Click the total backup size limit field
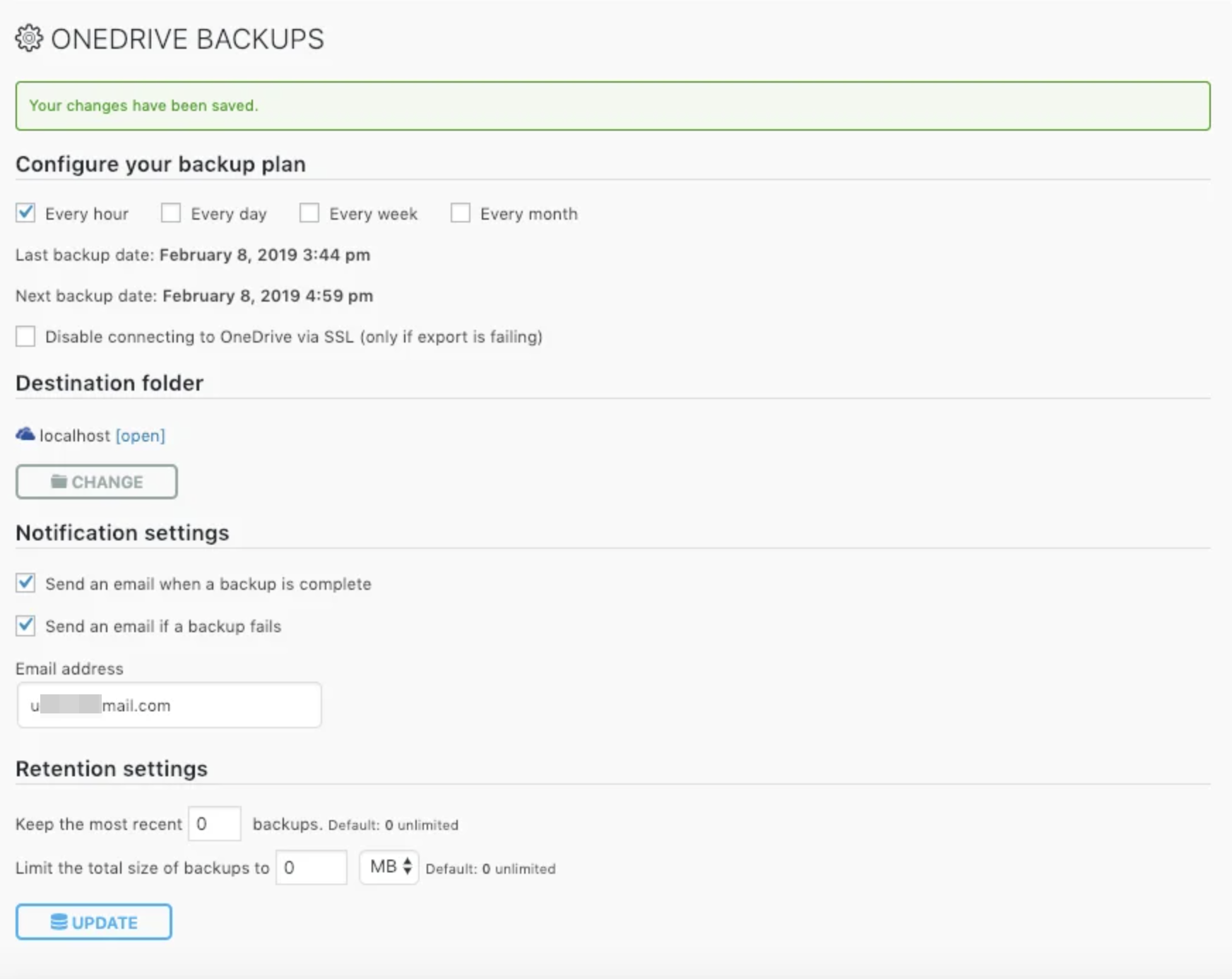 click(312, 867)
